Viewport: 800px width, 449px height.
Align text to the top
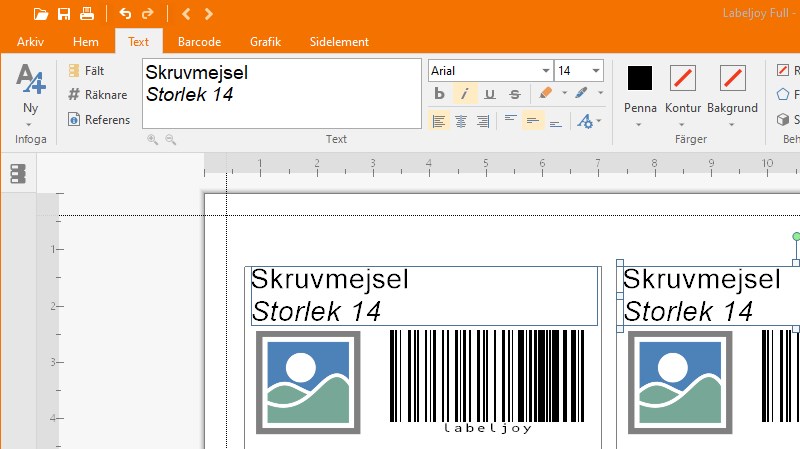[x=510, y=120]
